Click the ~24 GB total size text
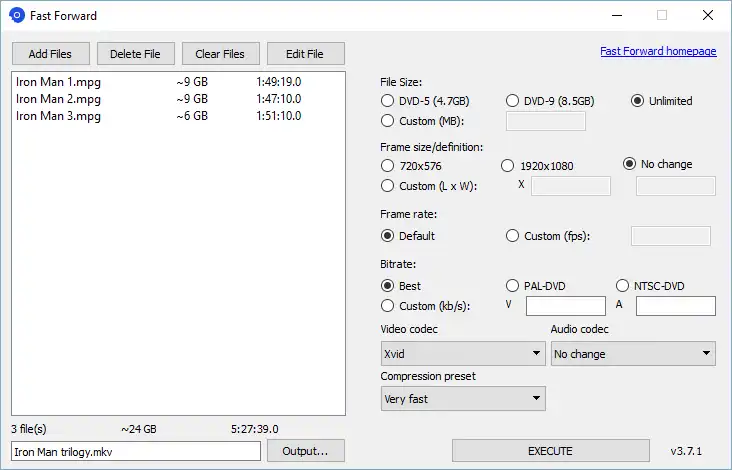This screenshot has width=732, height=470. [139, 429]
